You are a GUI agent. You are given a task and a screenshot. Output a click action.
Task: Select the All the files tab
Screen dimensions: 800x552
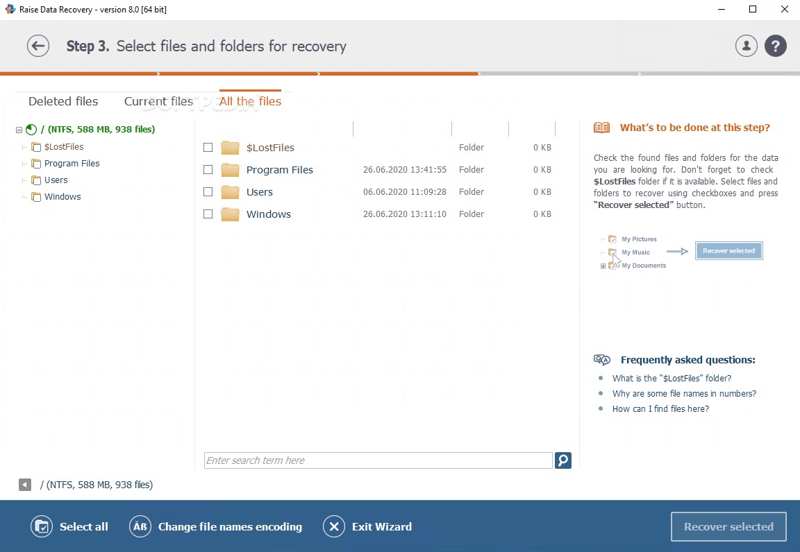point(250,102)
